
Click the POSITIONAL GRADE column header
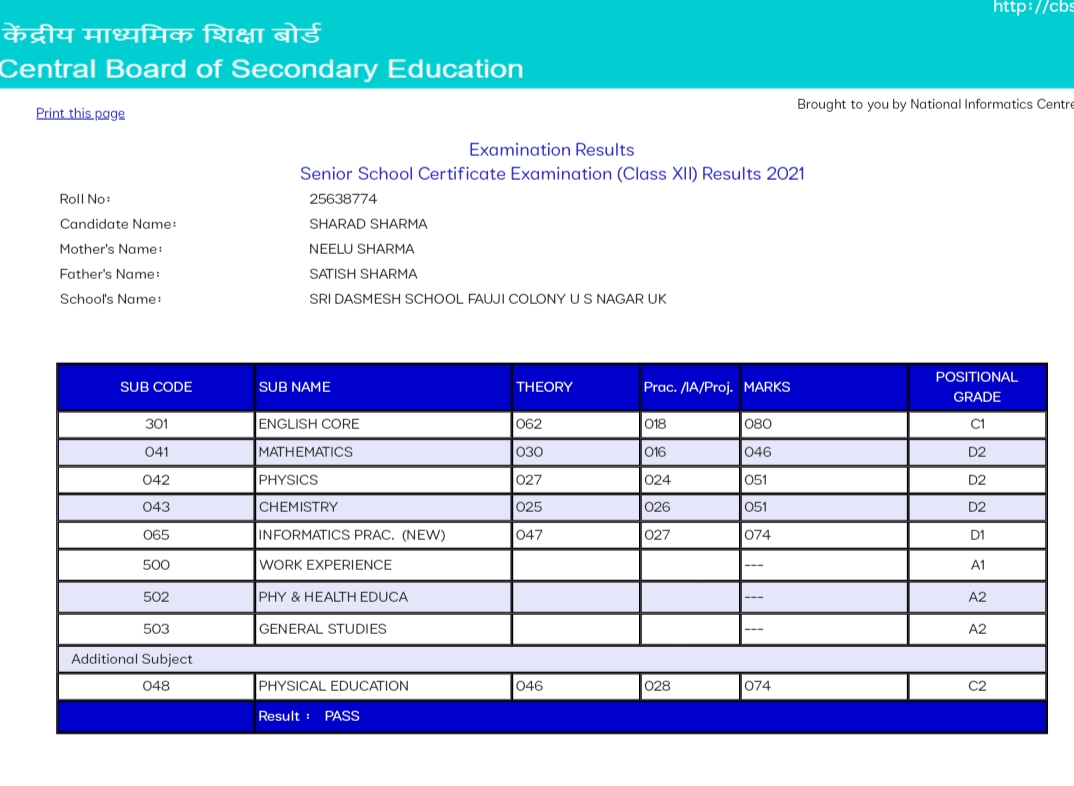click(x=977, y=387)
